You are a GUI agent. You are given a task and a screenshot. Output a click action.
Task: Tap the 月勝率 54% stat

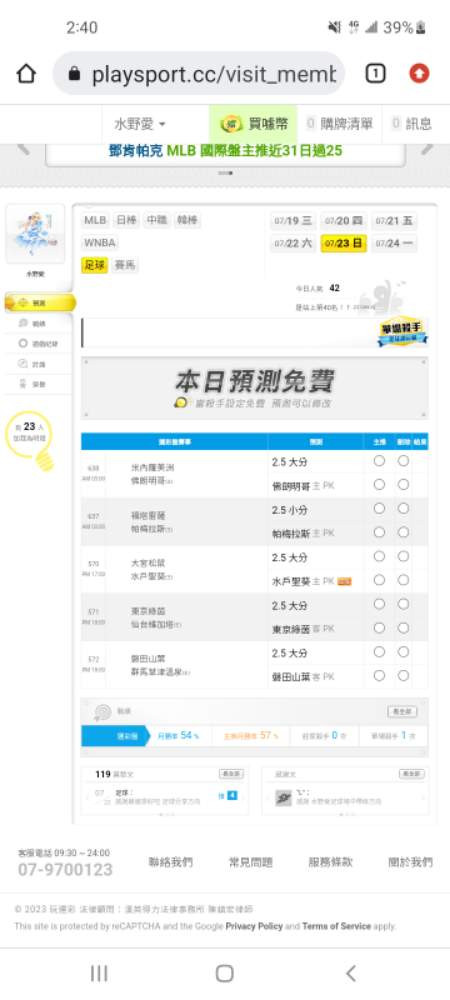(x=178, y=735)
